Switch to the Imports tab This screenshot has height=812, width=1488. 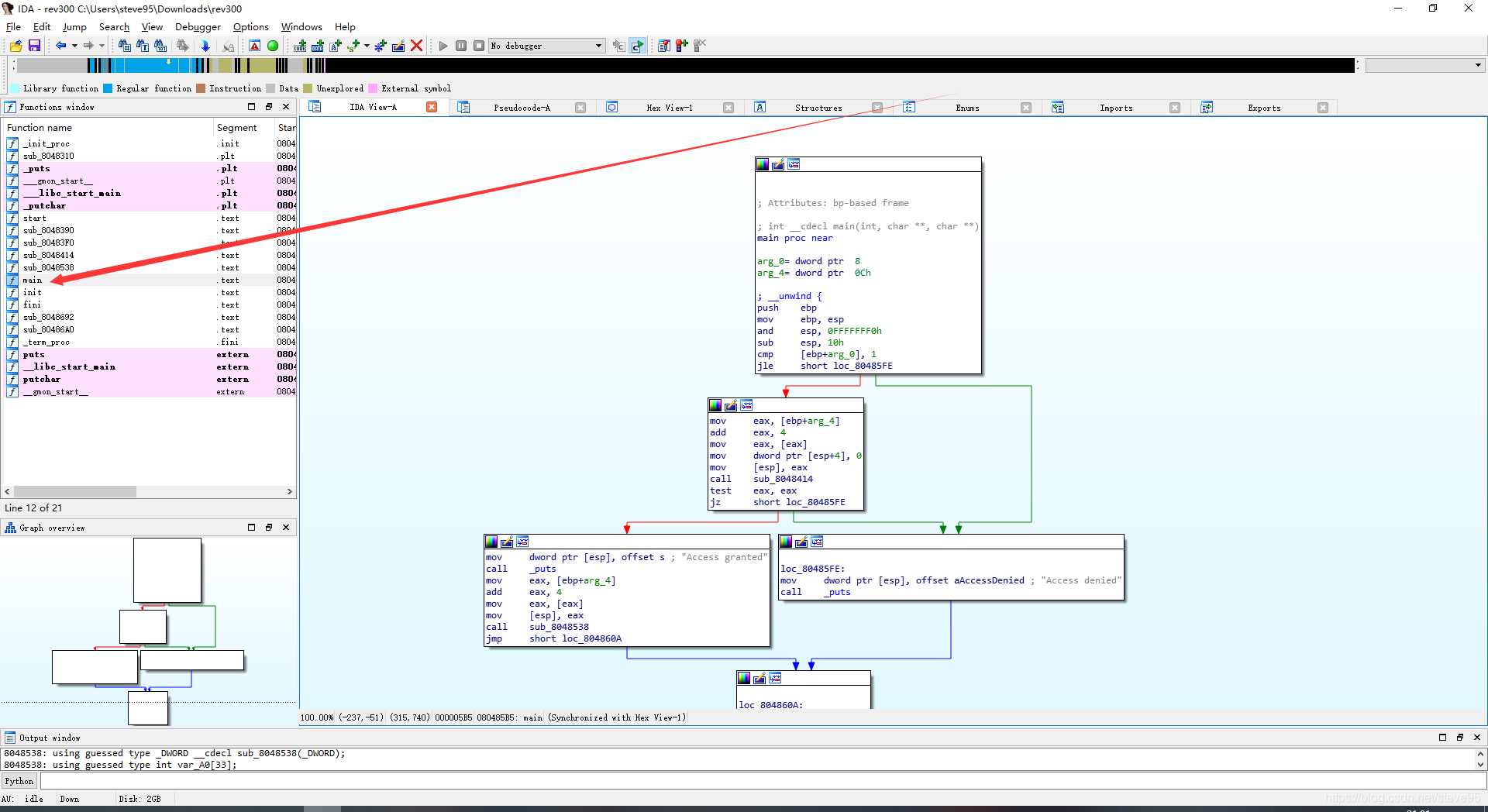point(1116,108)
